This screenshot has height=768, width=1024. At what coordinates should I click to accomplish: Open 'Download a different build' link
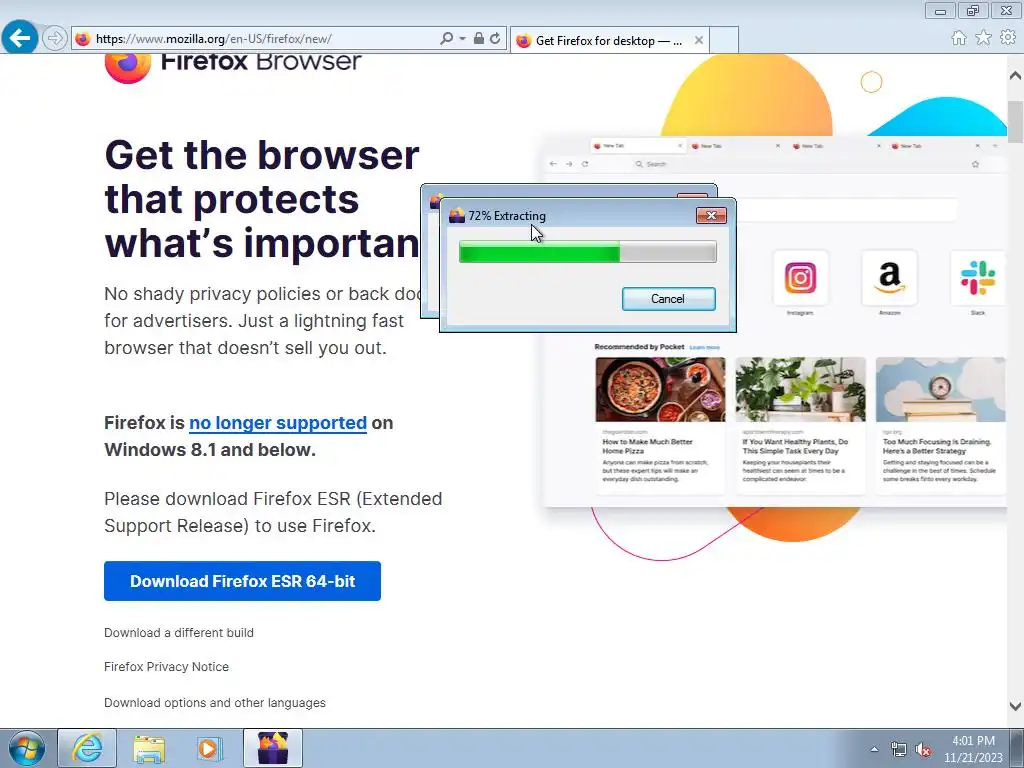pos(179,633)
